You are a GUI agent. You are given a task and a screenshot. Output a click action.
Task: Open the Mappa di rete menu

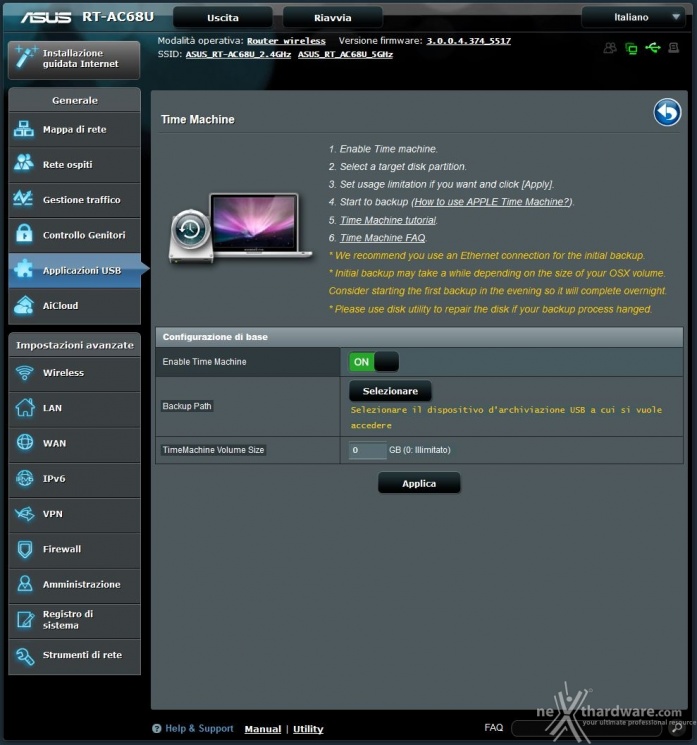pos(74,129)
